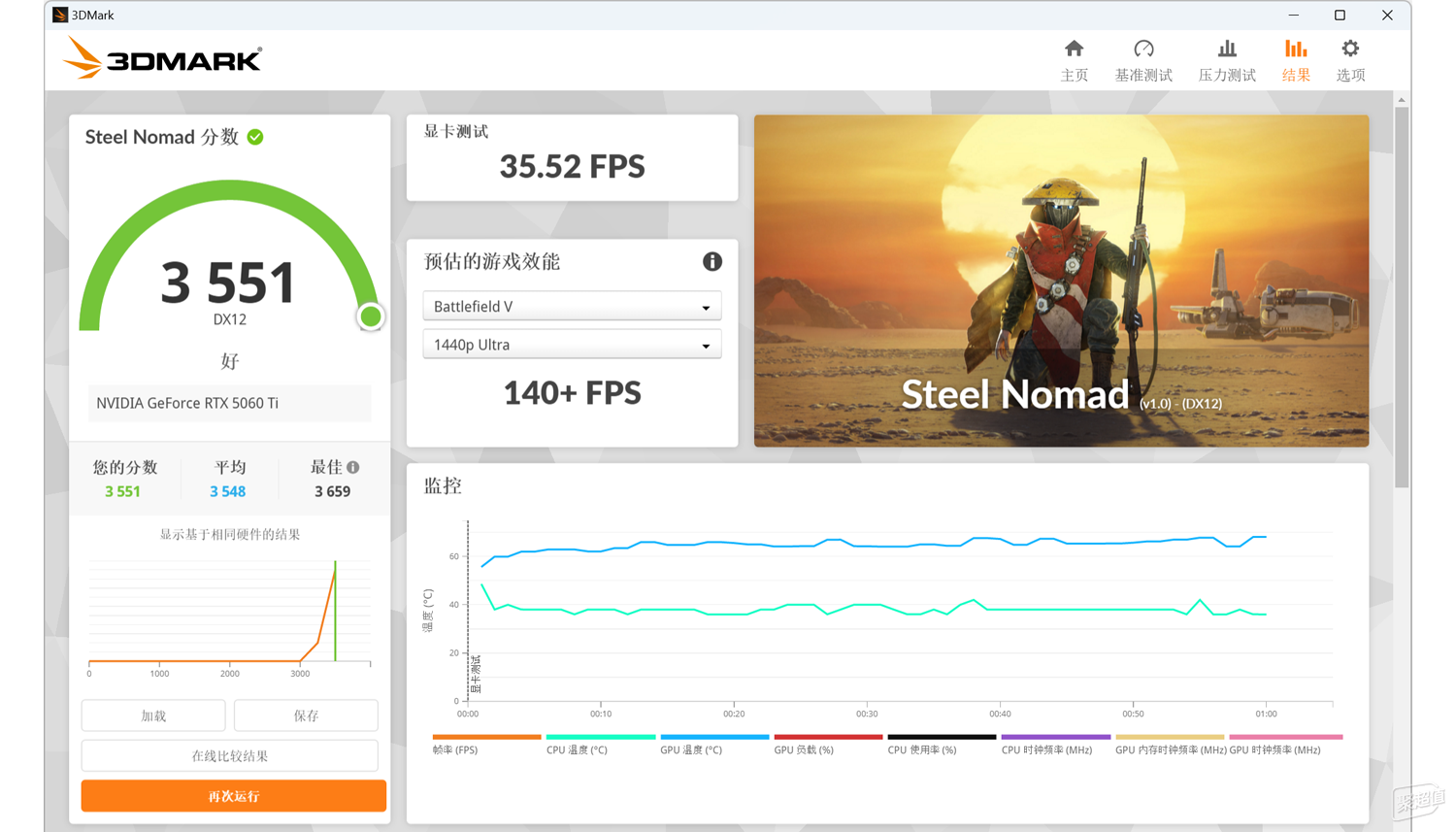Toggle the CPU 时钟频率 (MHz) purple legend line

(x=1055, y=737)
